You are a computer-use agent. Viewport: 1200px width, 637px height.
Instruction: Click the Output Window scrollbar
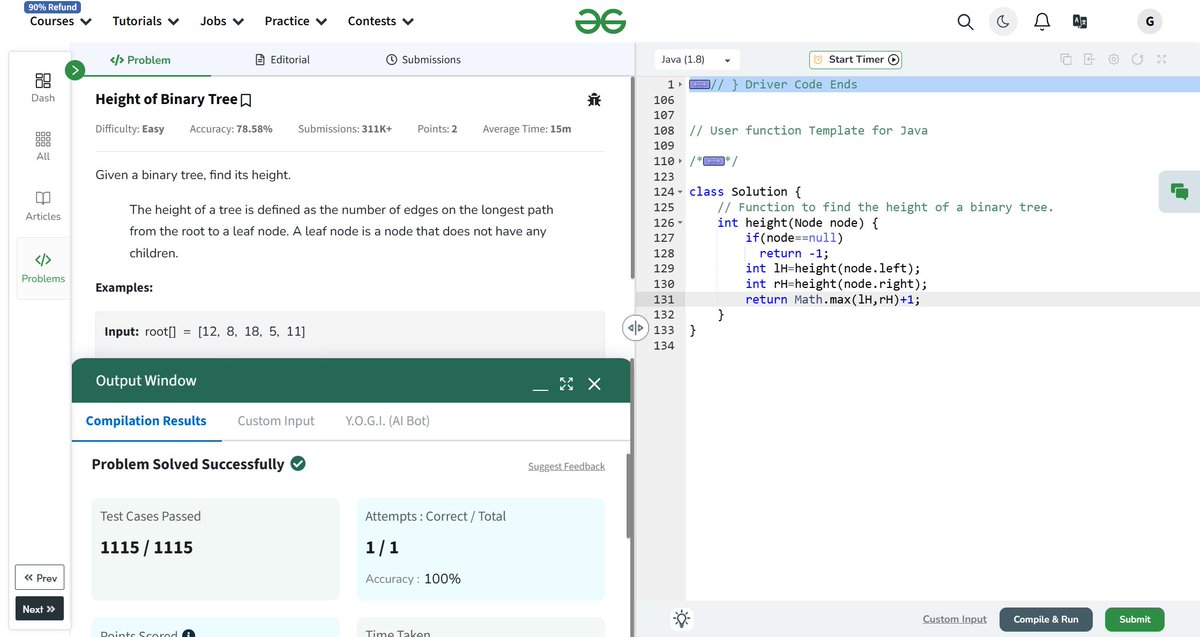628,496
